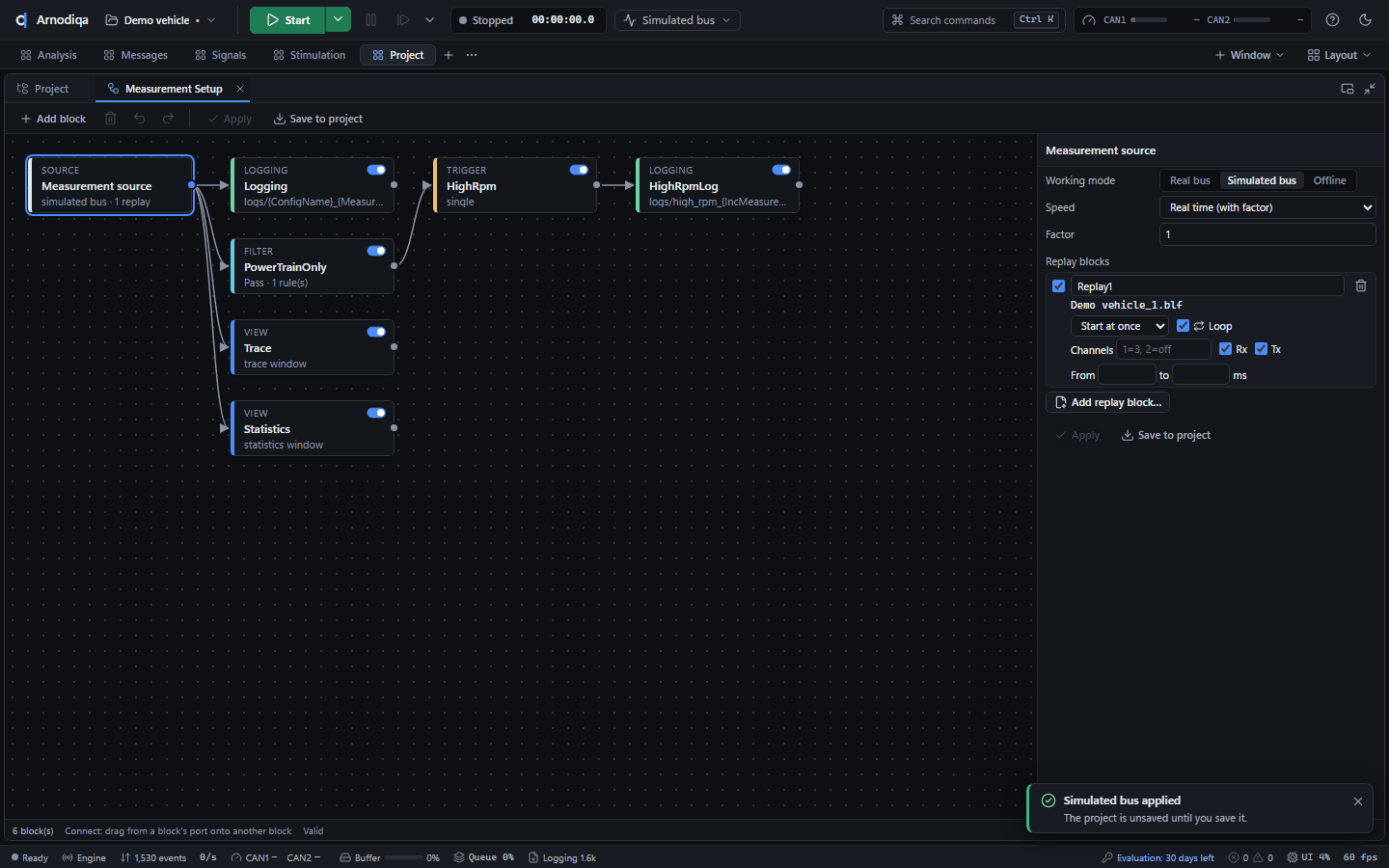Switch to the Signals tab
This screenshot has height=868, width=1389.
point(220,55)
